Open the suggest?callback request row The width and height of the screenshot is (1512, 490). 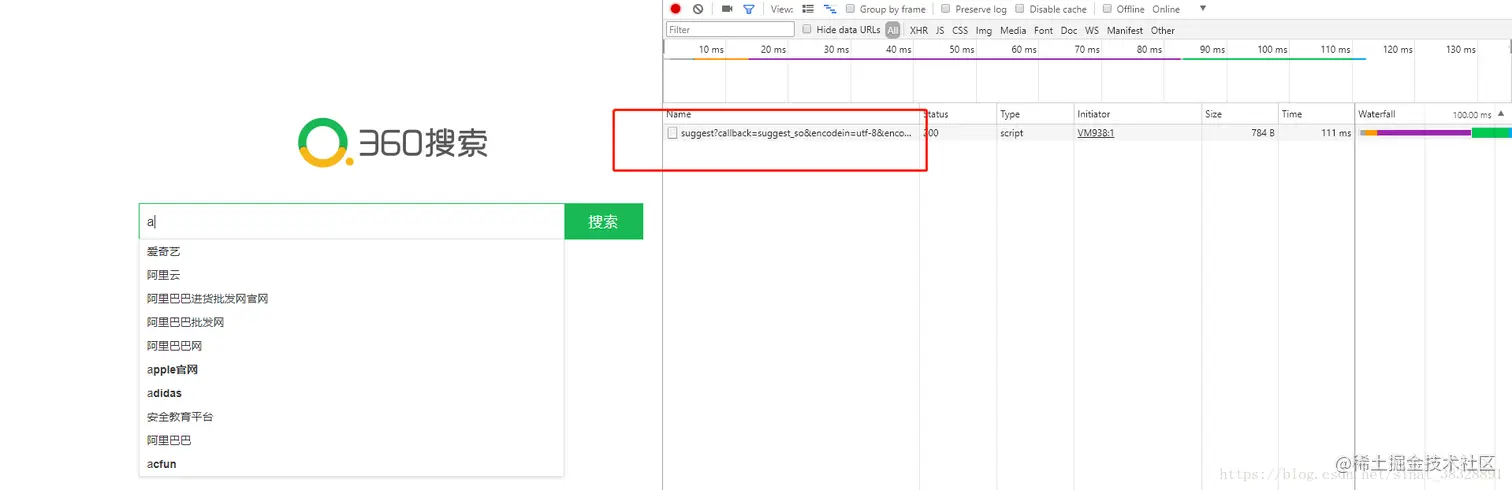coord(796,133)
